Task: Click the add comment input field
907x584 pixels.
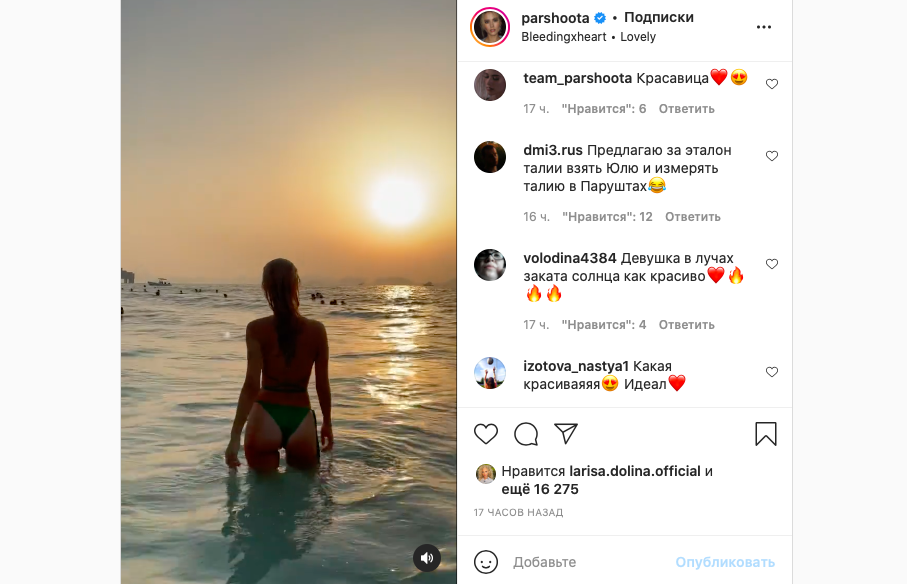Action: pos(590,562)
